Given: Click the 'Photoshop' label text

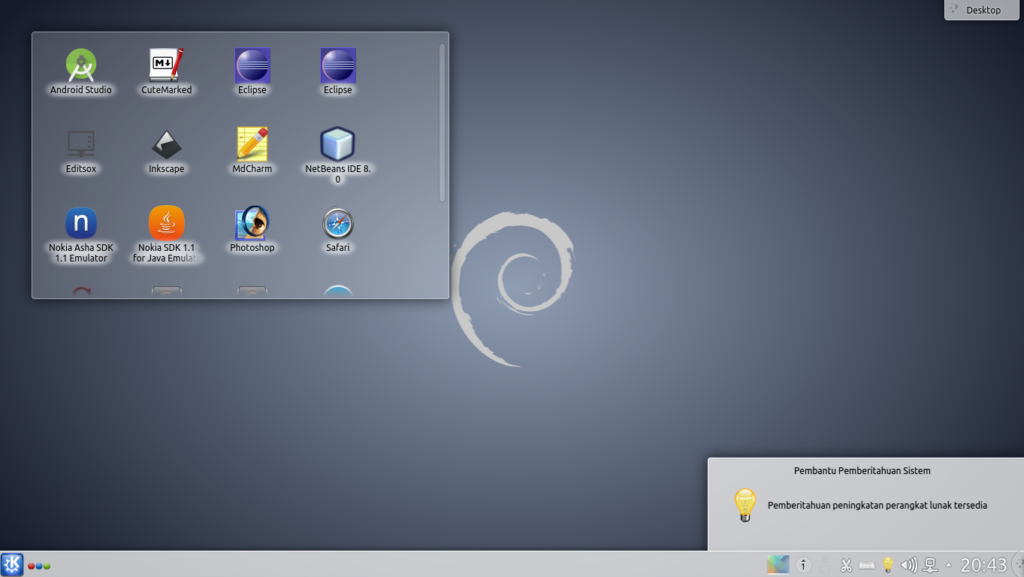Looking at the screenshot, I should pyautogui.click(x=252, y=247).
